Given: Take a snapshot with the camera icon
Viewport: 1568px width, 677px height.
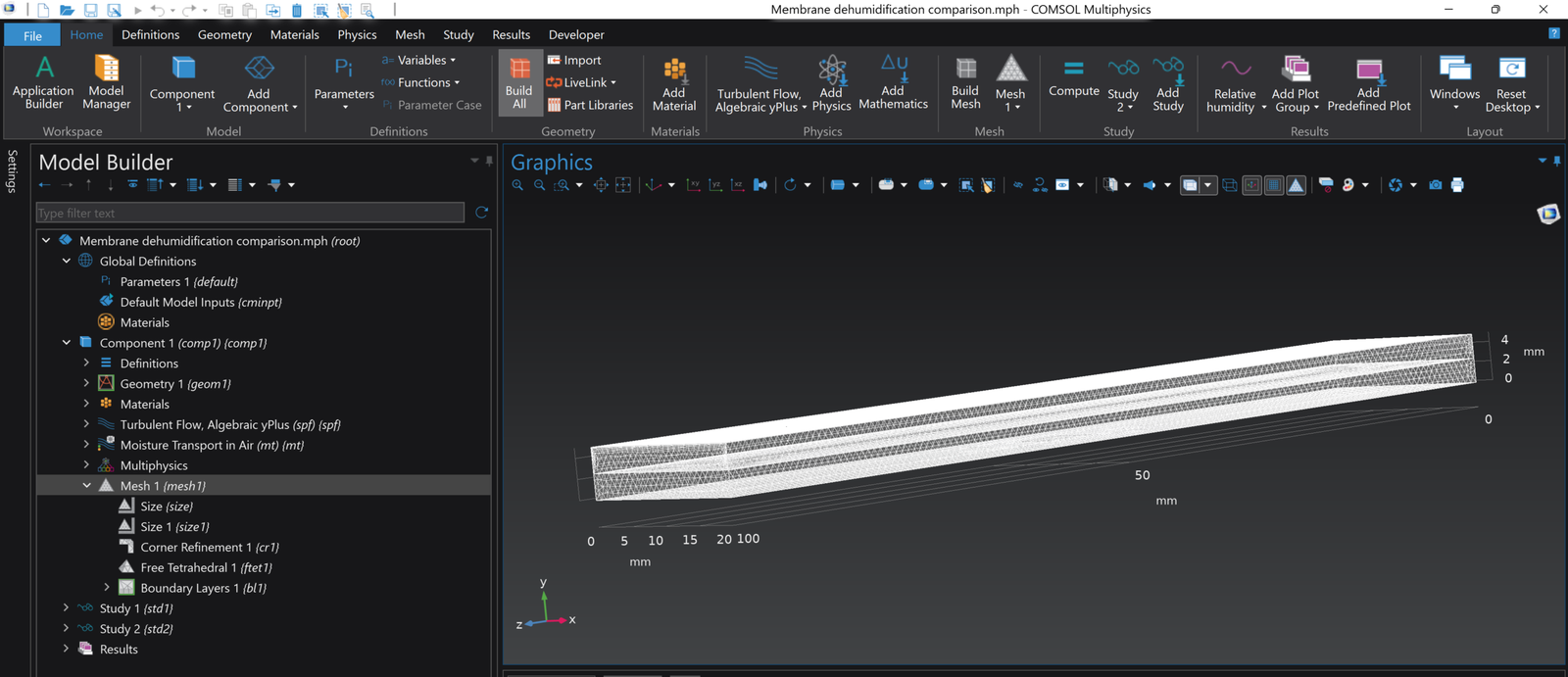Looking at the screenshot, I should [x=1435, y=185].
